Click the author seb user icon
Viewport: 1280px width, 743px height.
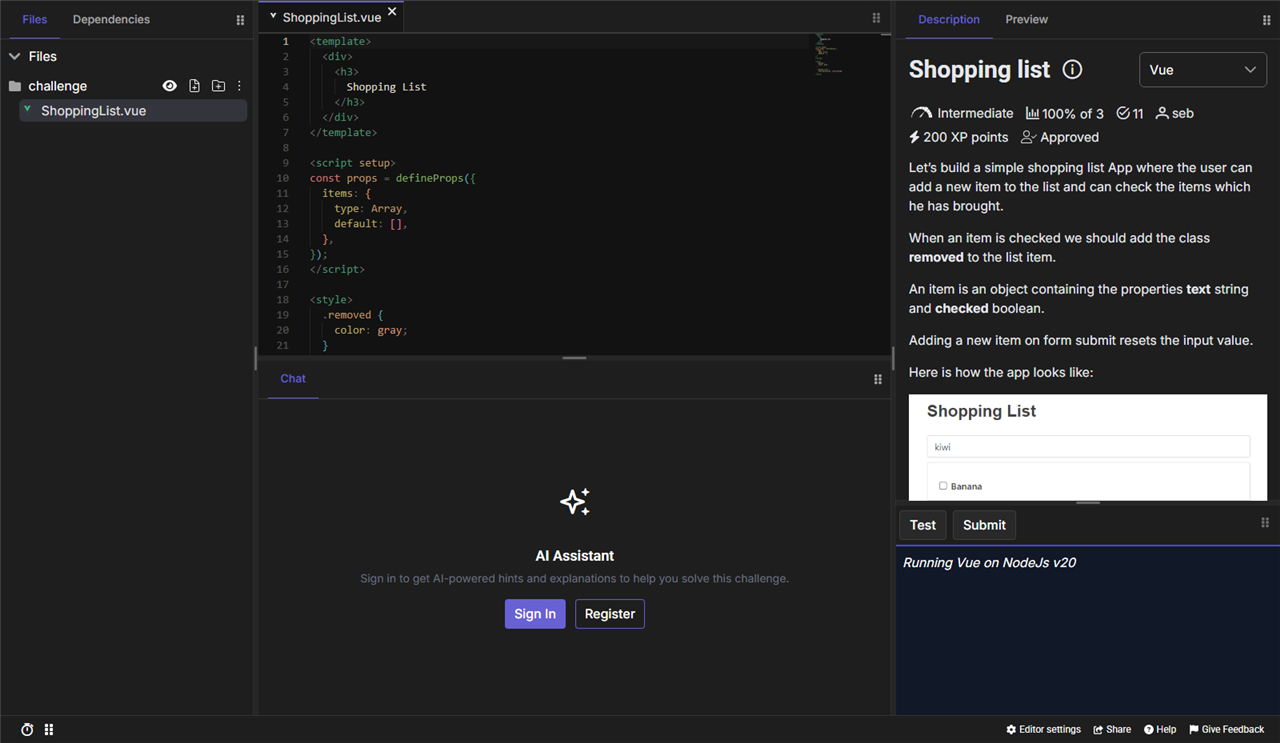point(1162,114)
